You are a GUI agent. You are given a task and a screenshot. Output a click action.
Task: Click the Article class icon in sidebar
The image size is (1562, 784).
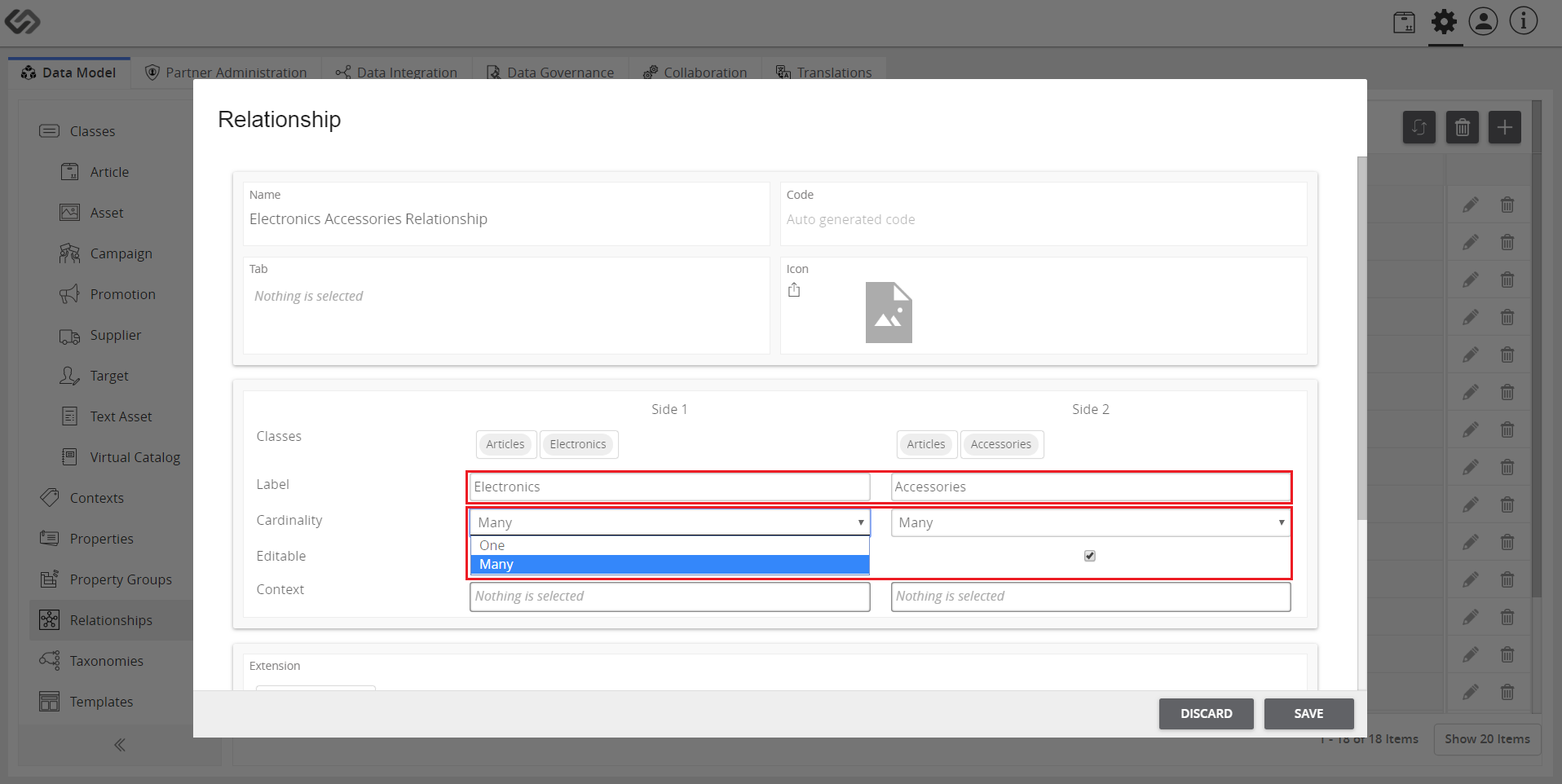[70, 172]
